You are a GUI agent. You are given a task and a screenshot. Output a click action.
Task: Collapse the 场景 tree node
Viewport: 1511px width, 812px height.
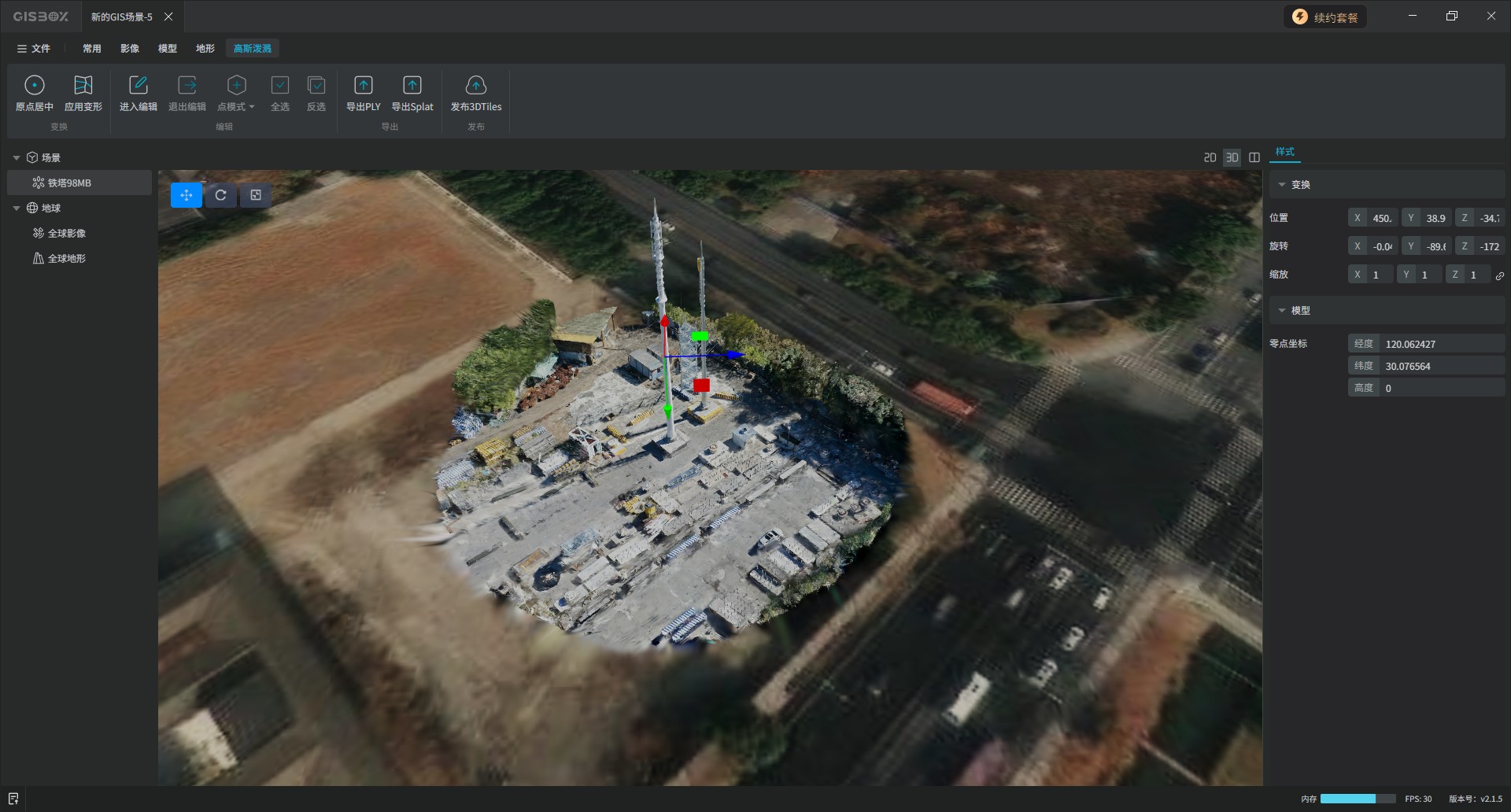click(17, 158)
